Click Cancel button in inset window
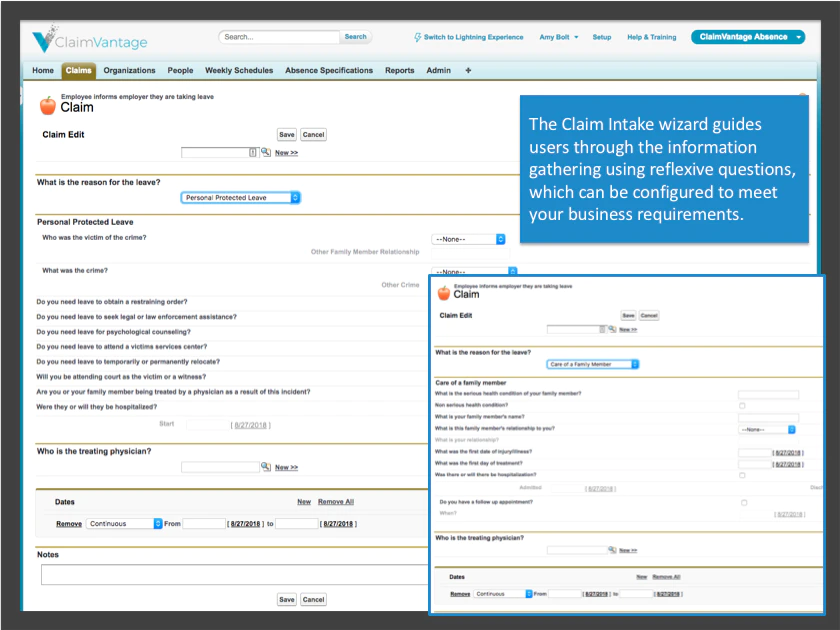The width and height of the screenshot is (840, 630). (649, 316)
